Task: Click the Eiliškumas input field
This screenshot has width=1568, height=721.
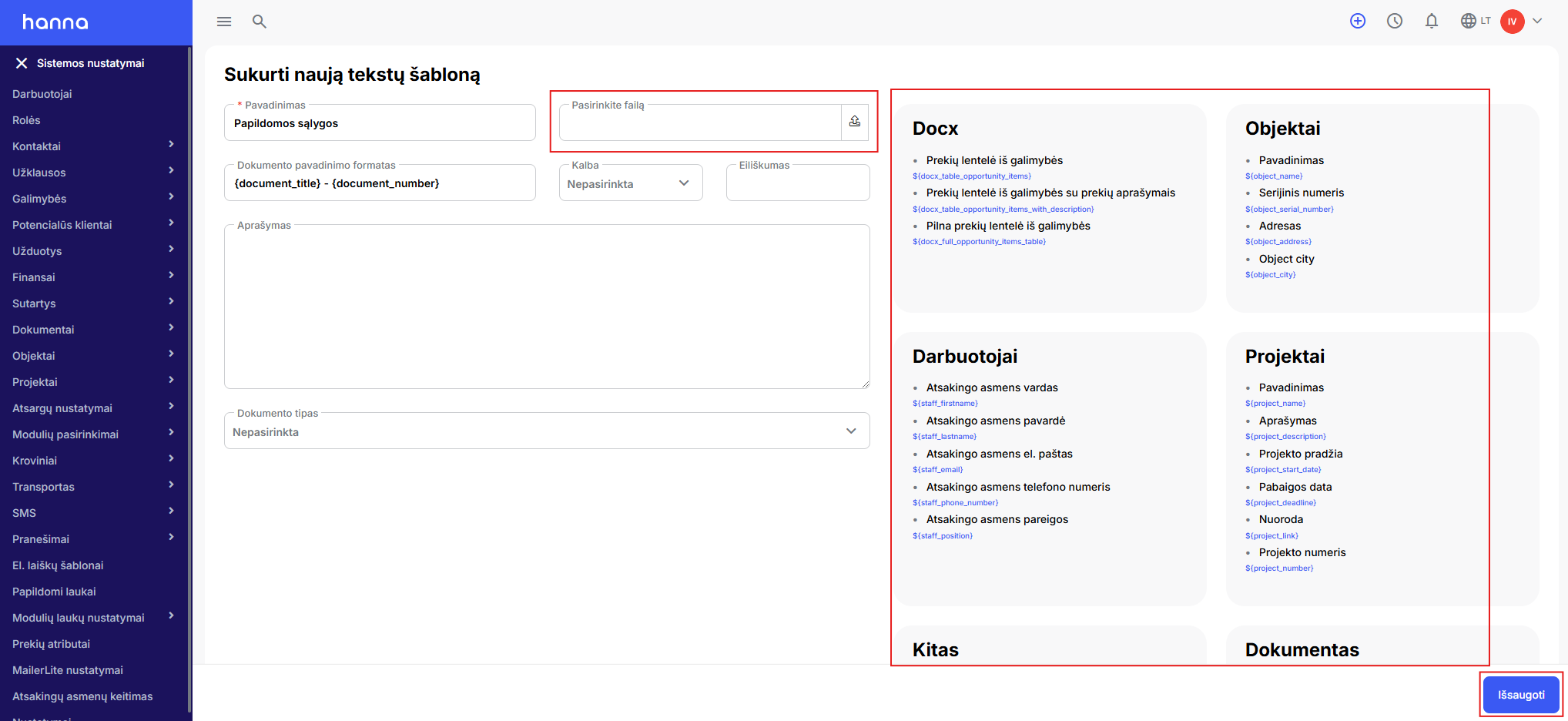Action: click(798, 183)
